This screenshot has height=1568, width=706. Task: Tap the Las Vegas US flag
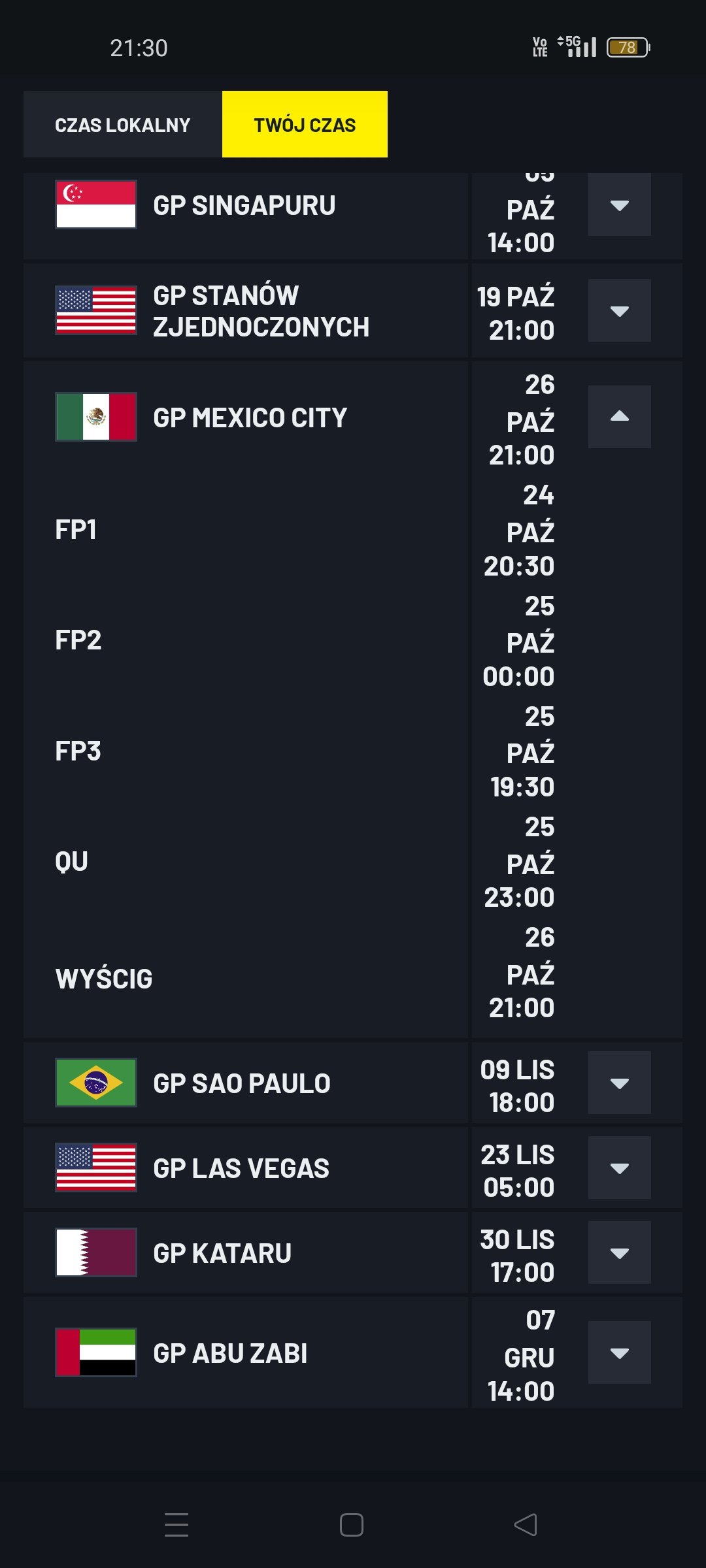tap(96, 1168)
